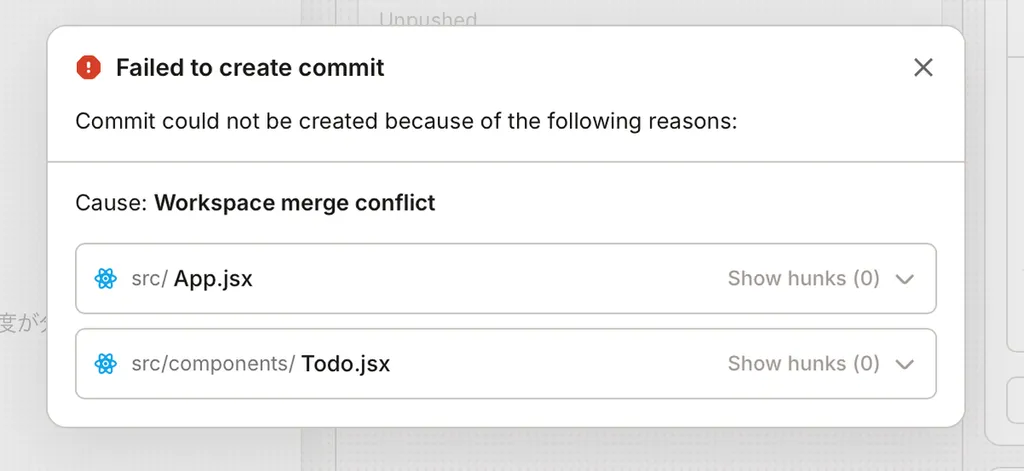Click the src/components/ path label
The height and width of the screenshot is (471, 1024).
213,364
